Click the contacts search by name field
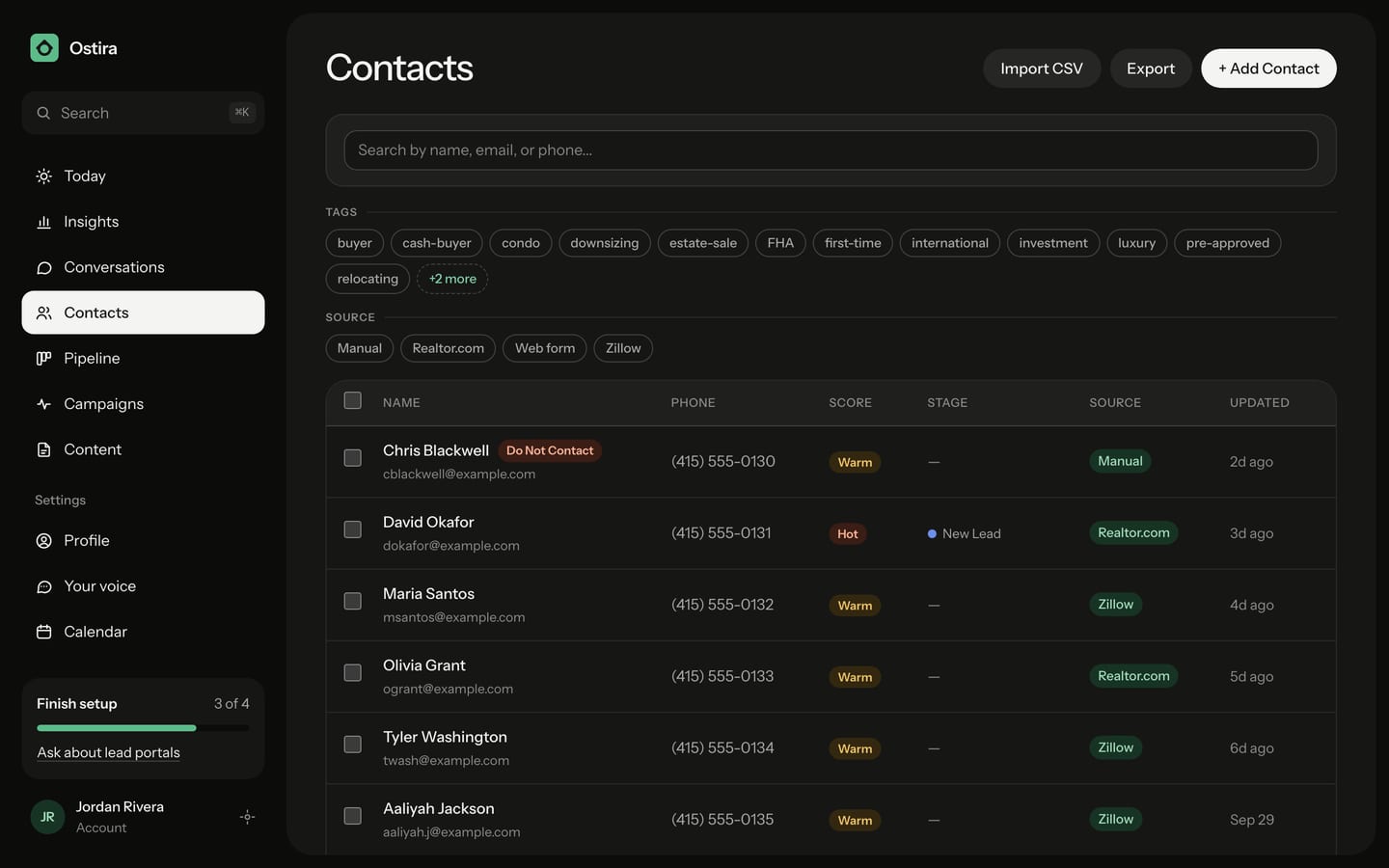Screen dimensions: 1389x868 (831, 150)
